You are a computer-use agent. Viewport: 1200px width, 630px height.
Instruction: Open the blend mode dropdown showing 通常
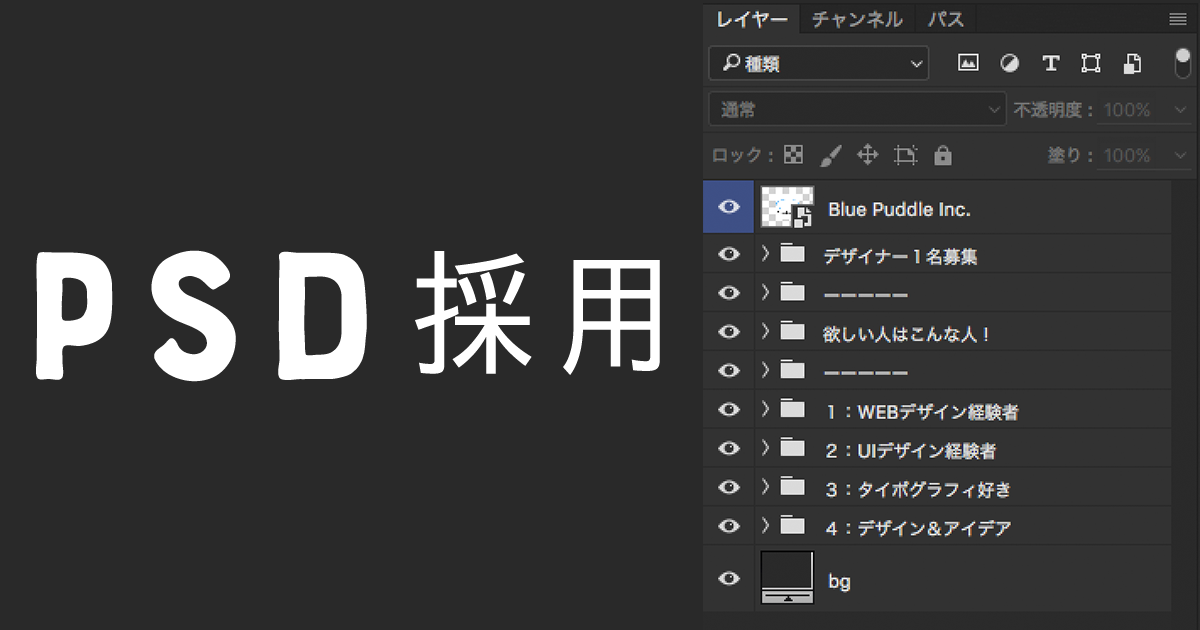click(856, 109)
